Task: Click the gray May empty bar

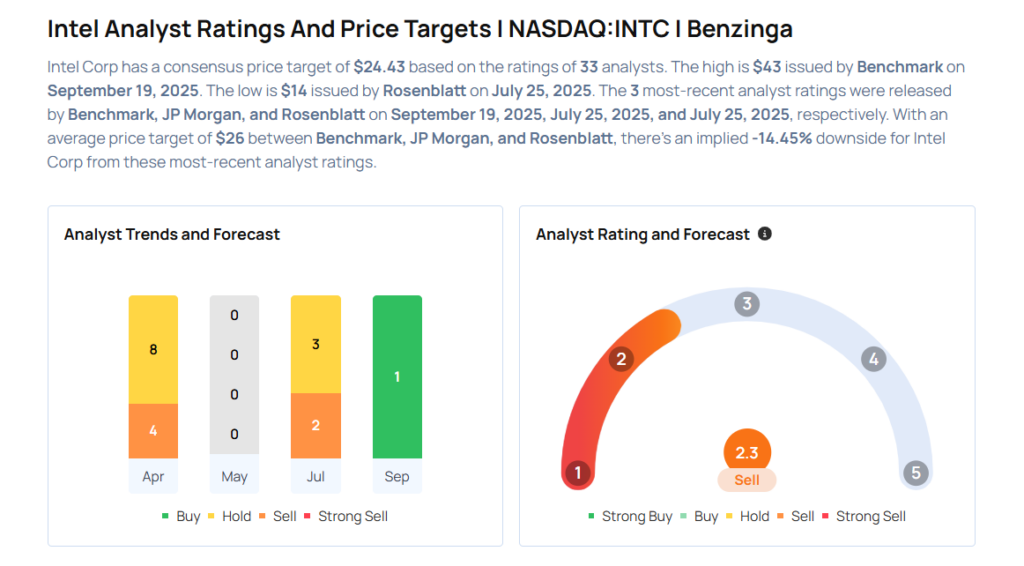Action: (x=234, y=375)
